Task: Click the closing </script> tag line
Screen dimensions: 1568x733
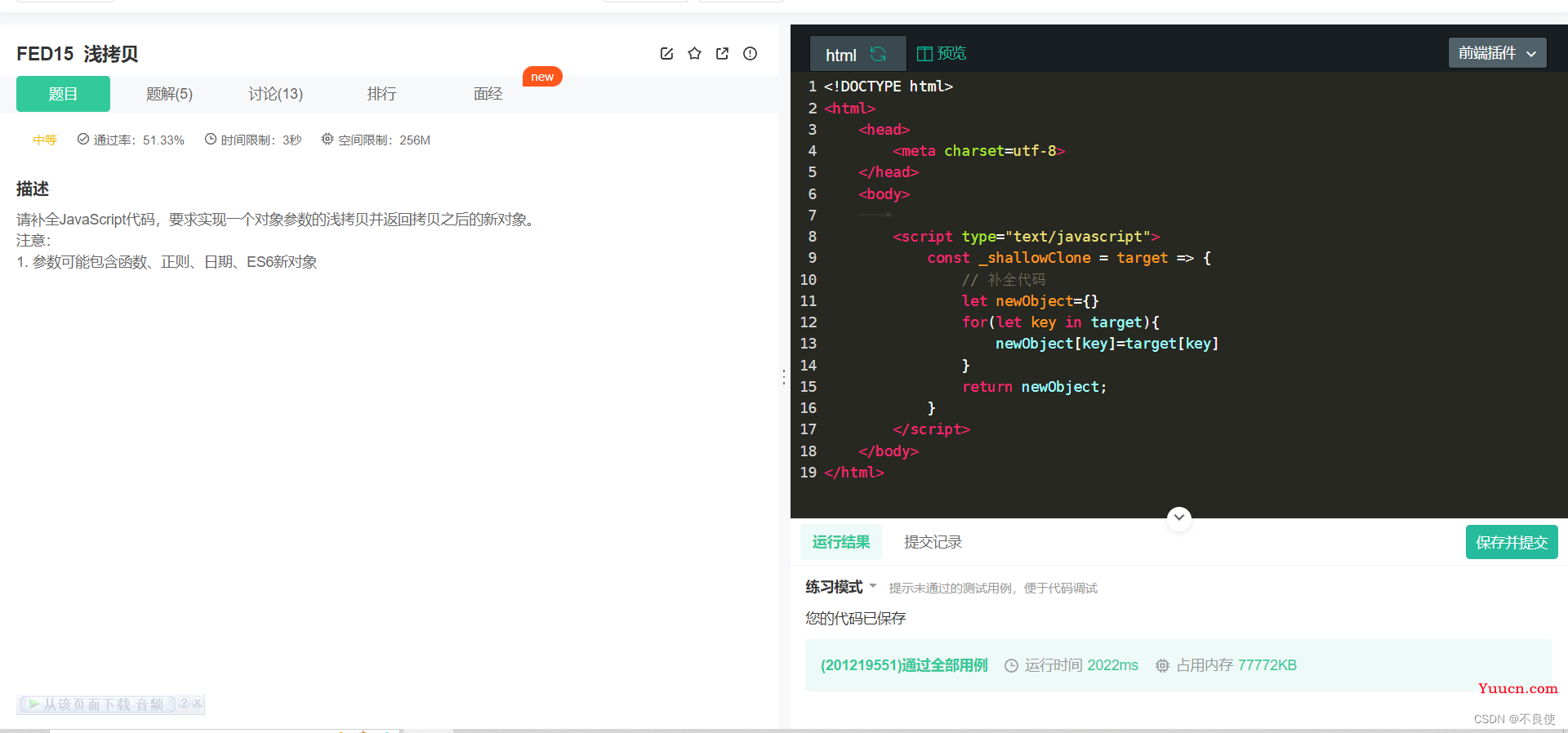Action: click(x=931, y=429)
